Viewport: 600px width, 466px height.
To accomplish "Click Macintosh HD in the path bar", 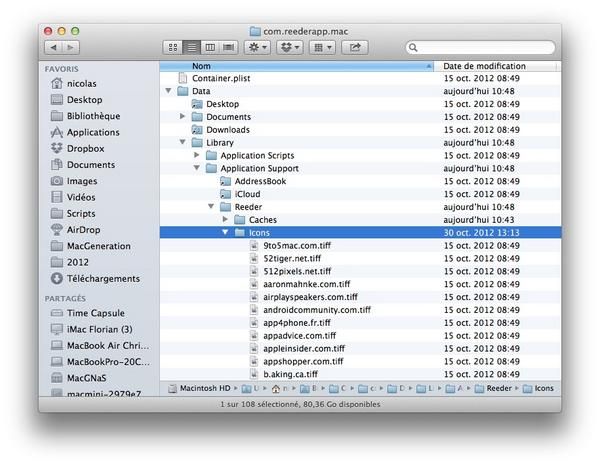I will (204, 388).
